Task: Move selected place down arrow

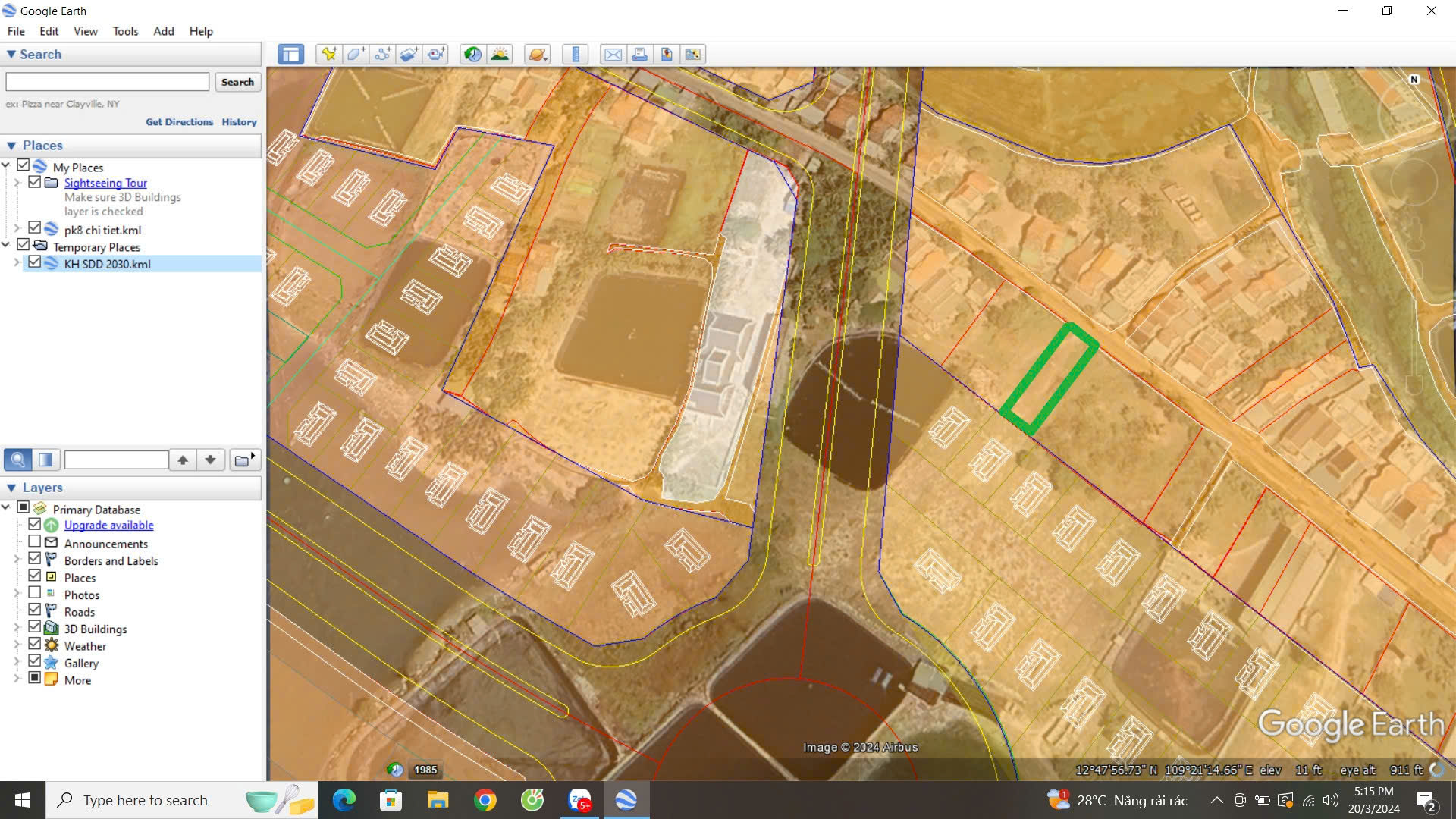Action: click(210, 460)
